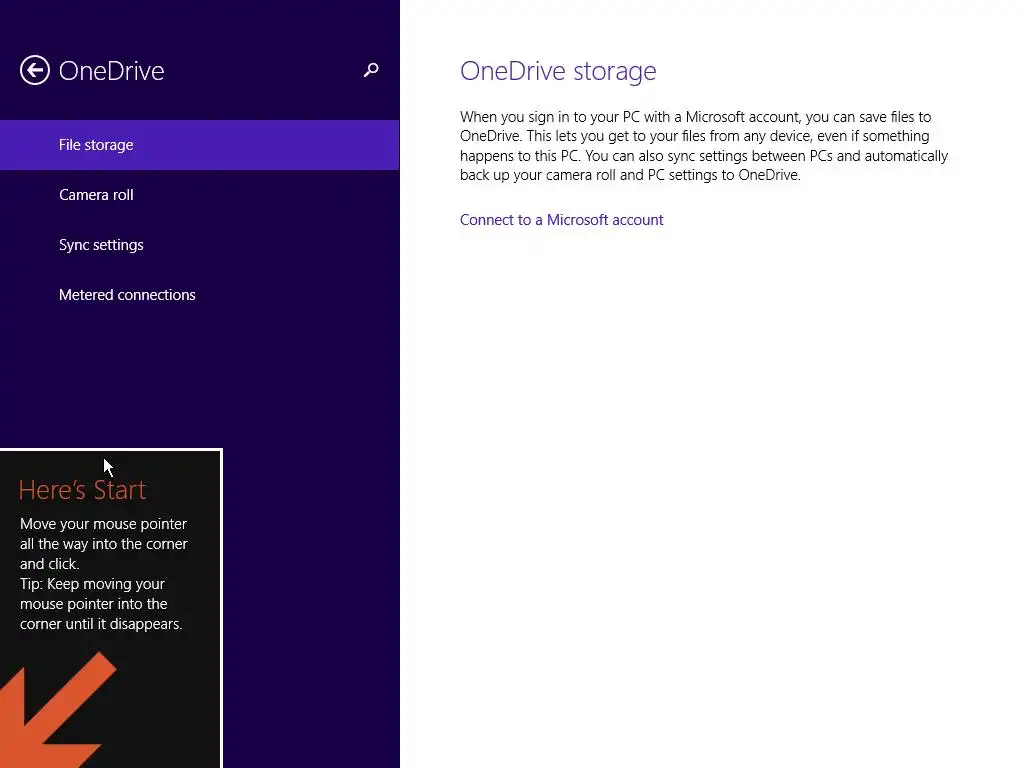Click the 'Move your mouse pointer' instruction text
1024x768 pixels.
pos(103,543)
